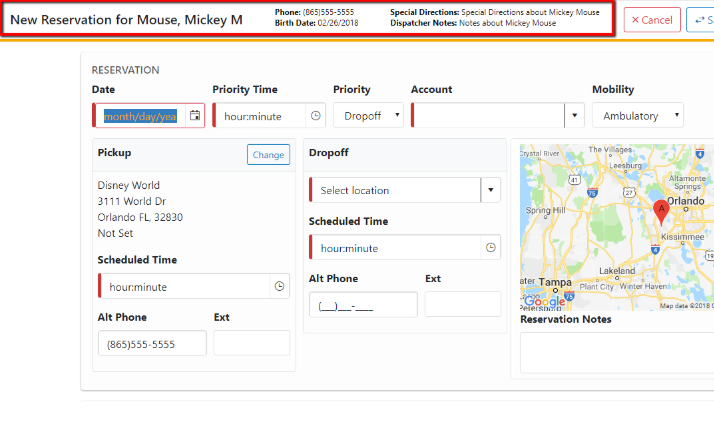Screen dimensions: 714x430
Task: Open the Dropoff Select location dropdown arrow
Action: pyautogui.click(x=490, y=190)
